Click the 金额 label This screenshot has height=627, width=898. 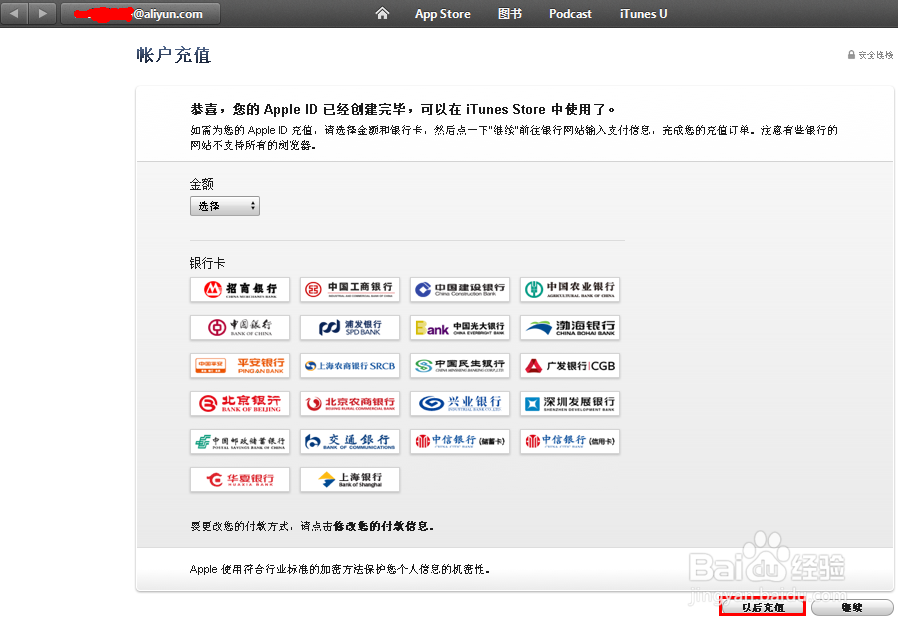pos(202,184)
